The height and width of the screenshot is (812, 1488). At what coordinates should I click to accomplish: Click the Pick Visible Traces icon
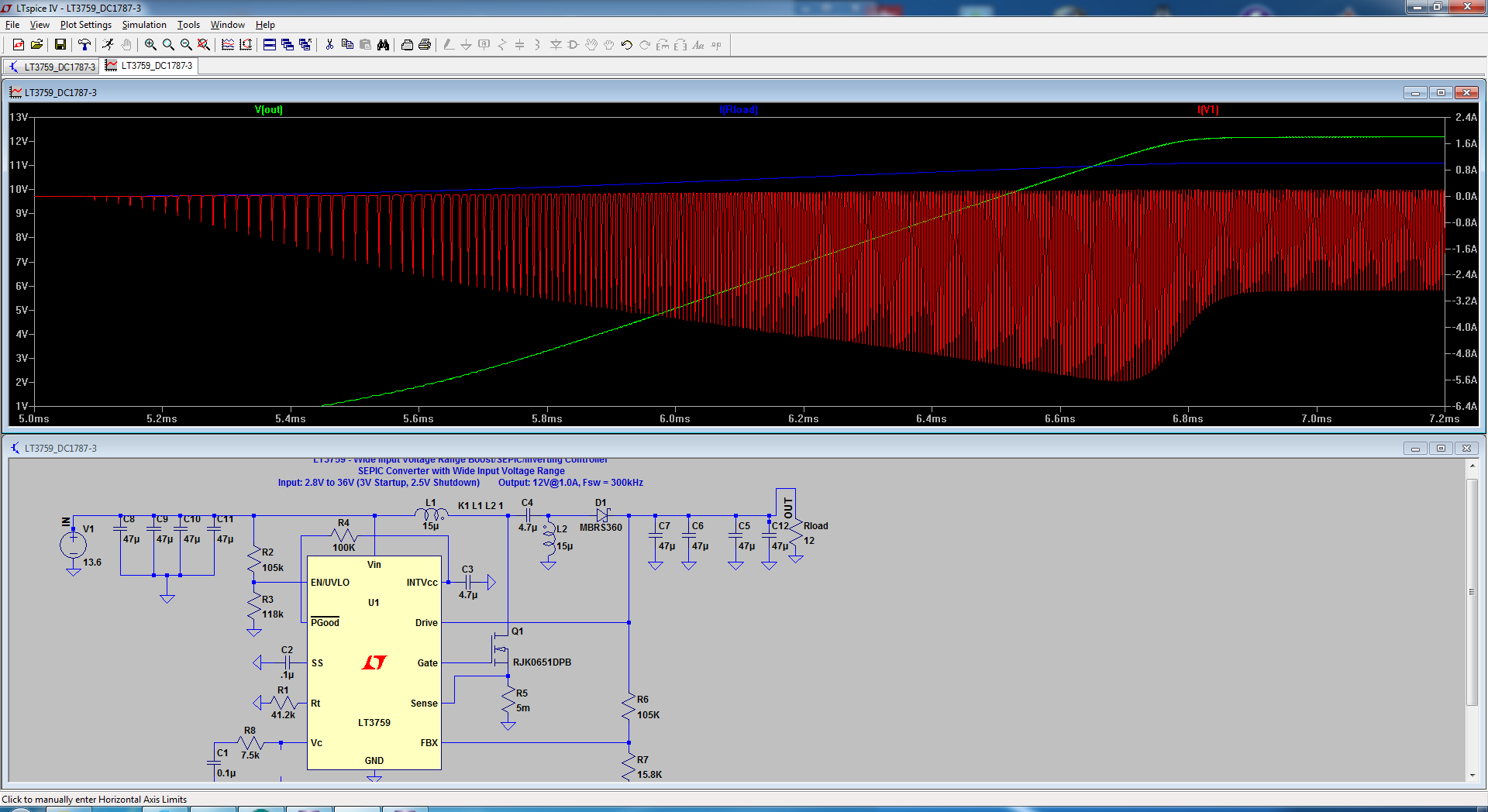click(228, 45)
